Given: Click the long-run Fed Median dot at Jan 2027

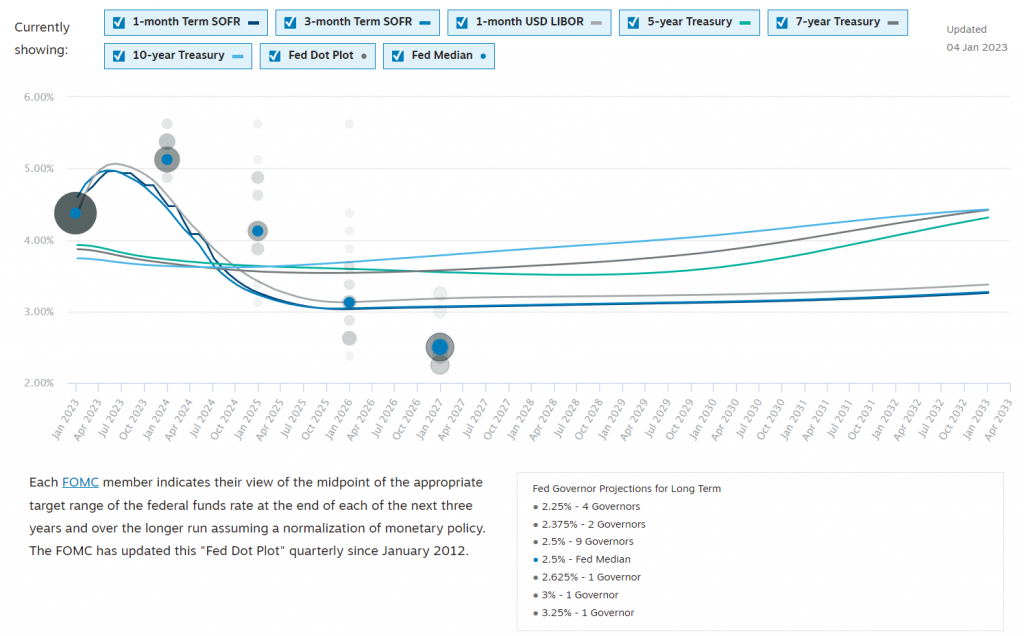Looking at the screenshot, I should point(440,347).
